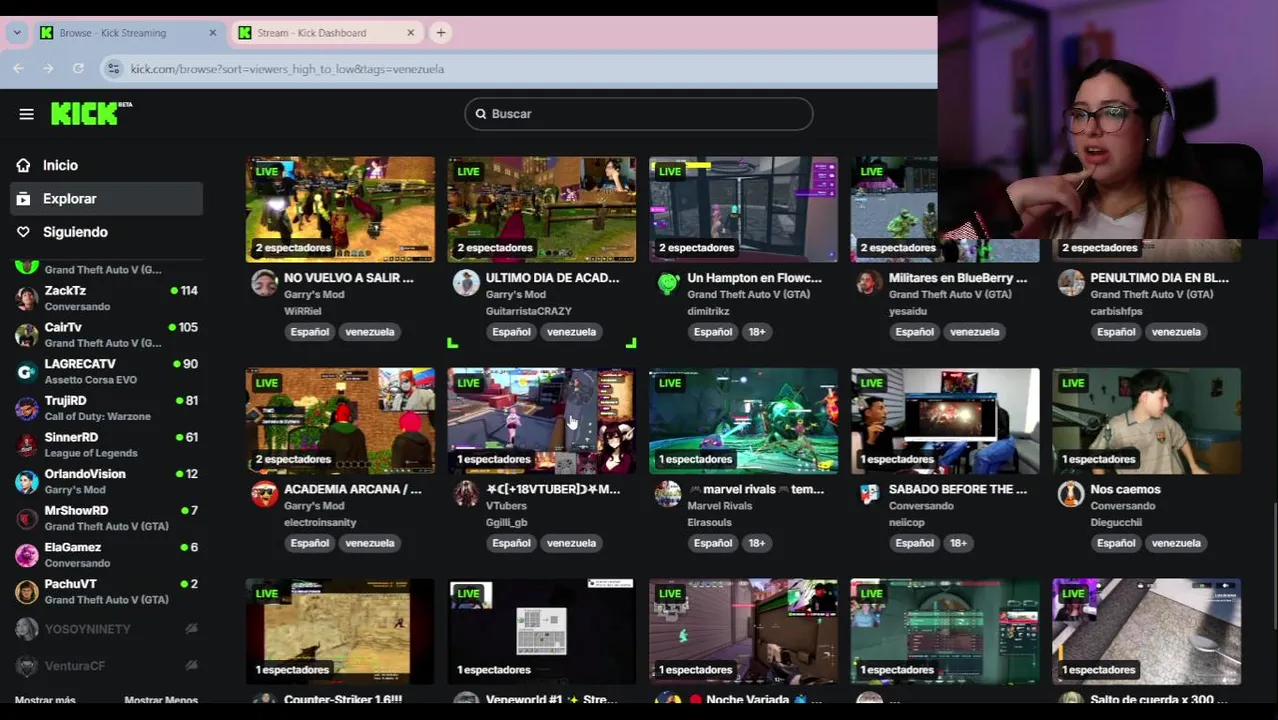The image size is (1278, 720).
Task: Click offline VenturaCF in sidebar
Action: pos(107,666)
